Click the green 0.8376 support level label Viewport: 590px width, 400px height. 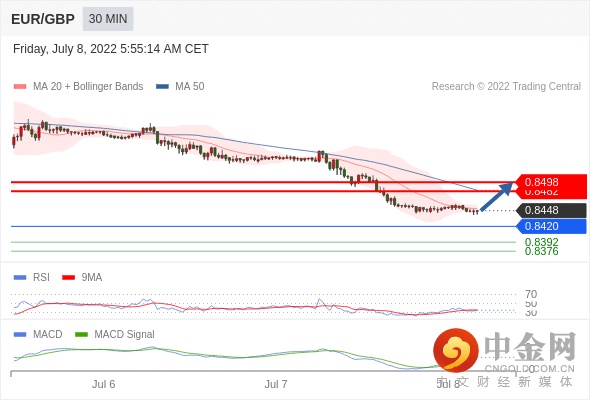(541, 251)
